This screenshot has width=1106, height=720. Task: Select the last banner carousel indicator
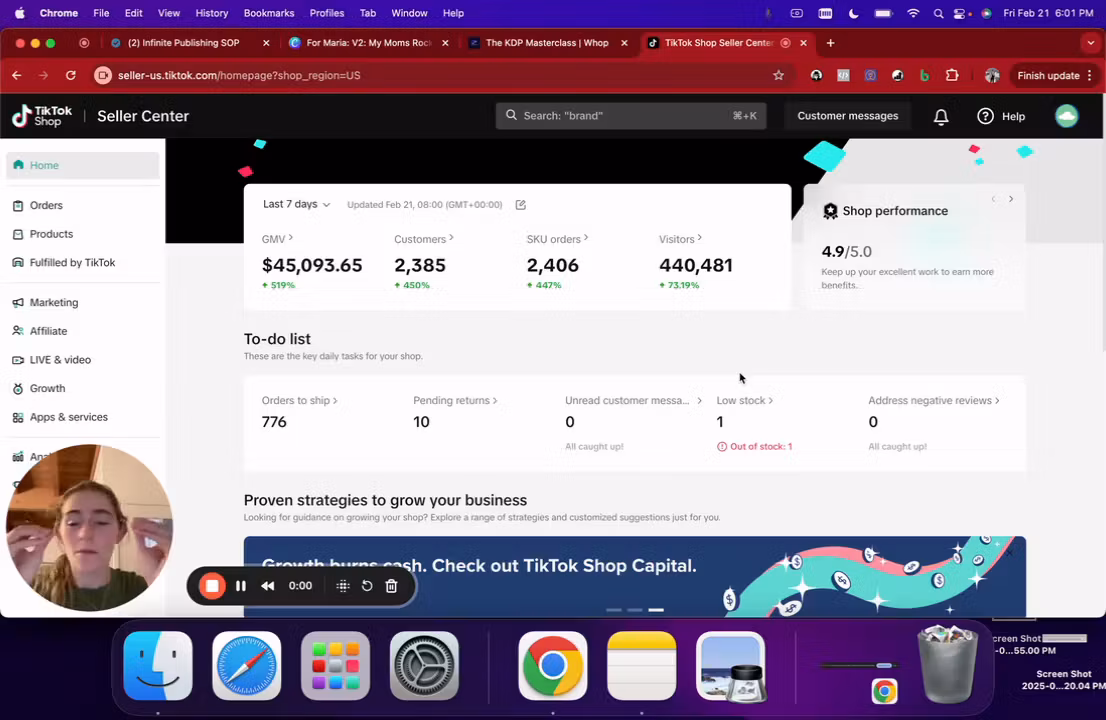[x=656, y=609]
